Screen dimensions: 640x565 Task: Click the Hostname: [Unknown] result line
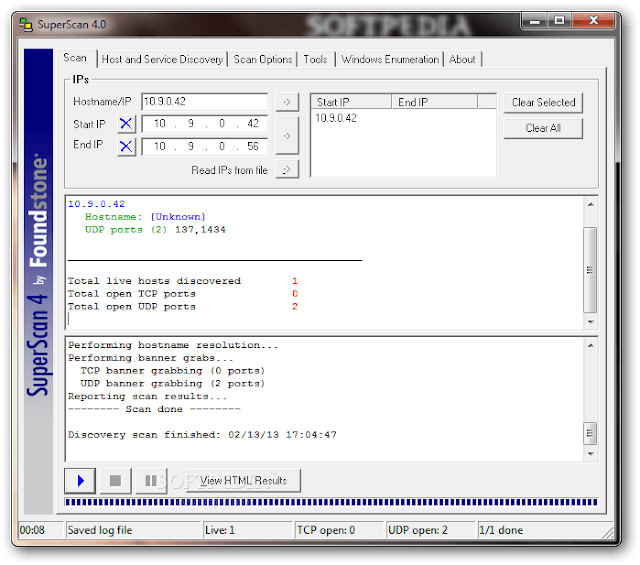click(x=145, y=217)
